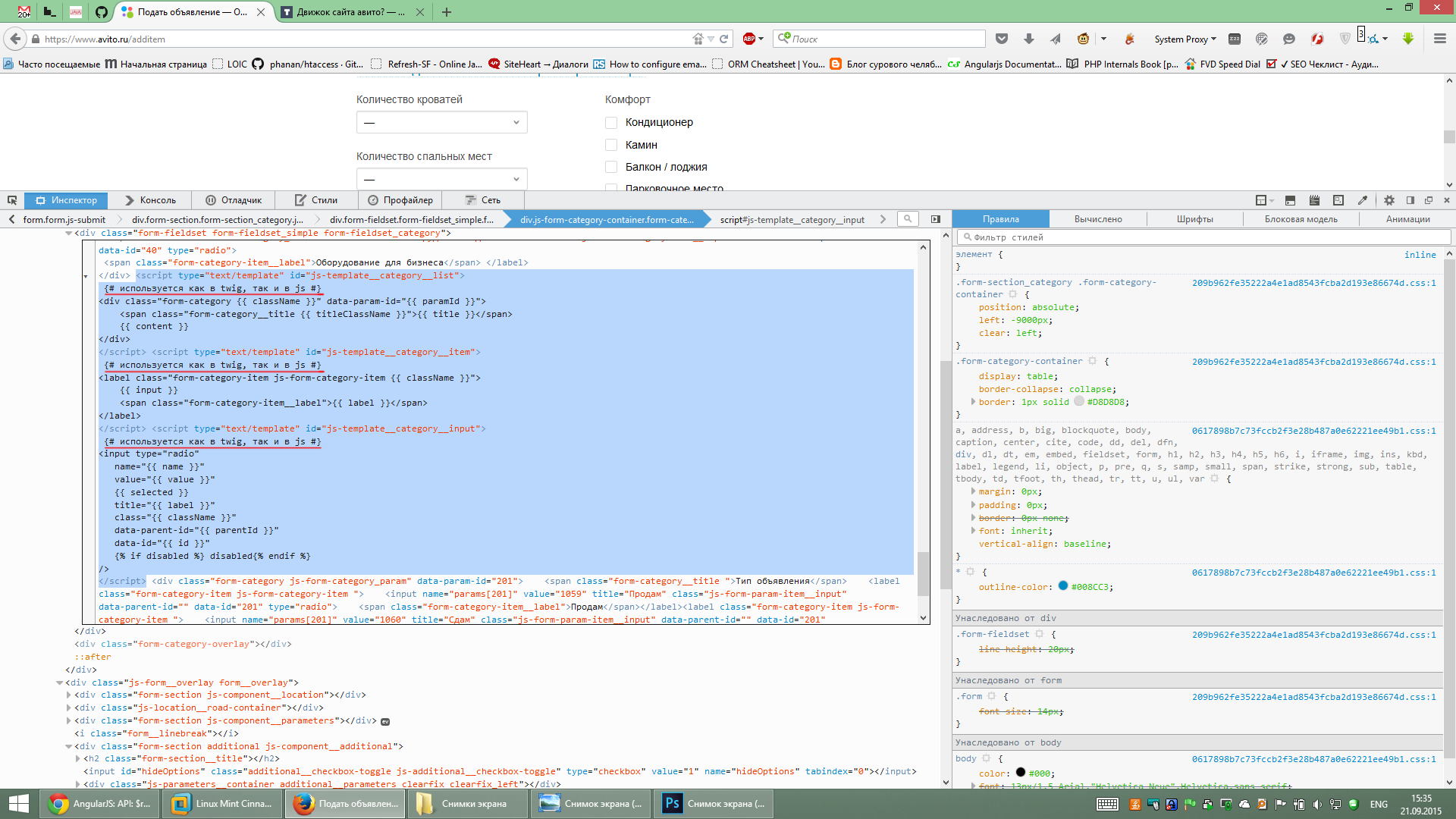
Task: Open the Блоковая модель sidebar tab
Action: (x=1301, y=219)
